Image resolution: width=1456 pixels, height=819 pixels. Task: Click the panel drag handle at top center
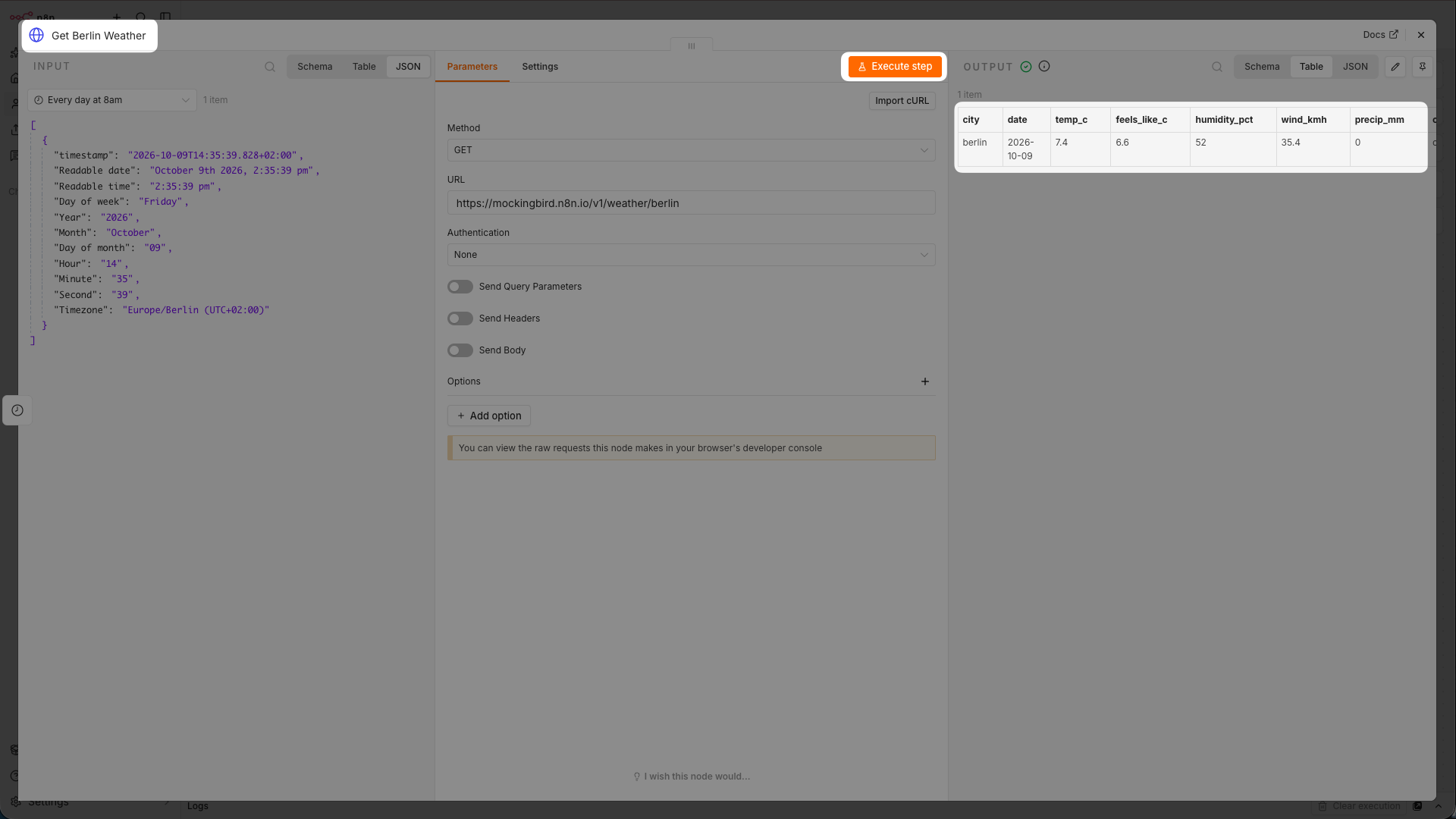(x=692, y=45)
